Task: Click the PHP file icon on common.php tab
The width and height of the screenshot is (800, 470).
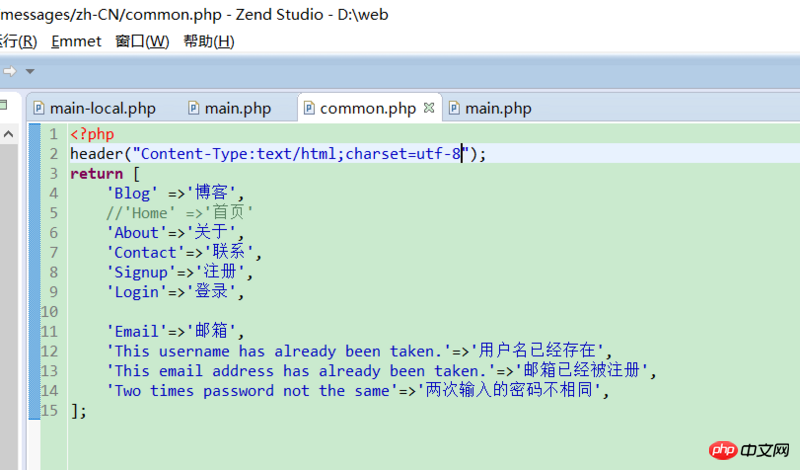Action: [309, 108]
